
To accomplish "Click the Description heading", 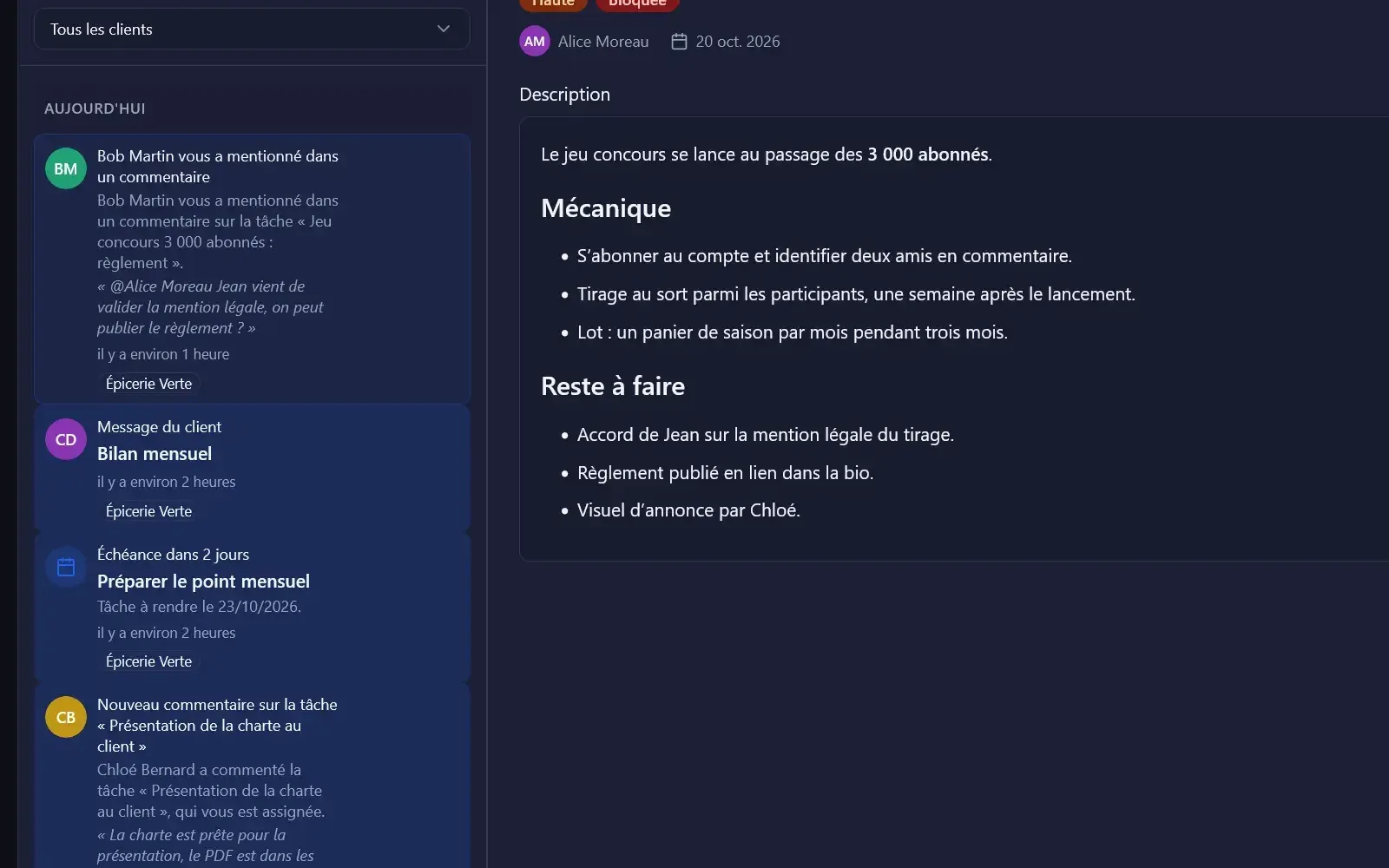I will tap(564, 95).
